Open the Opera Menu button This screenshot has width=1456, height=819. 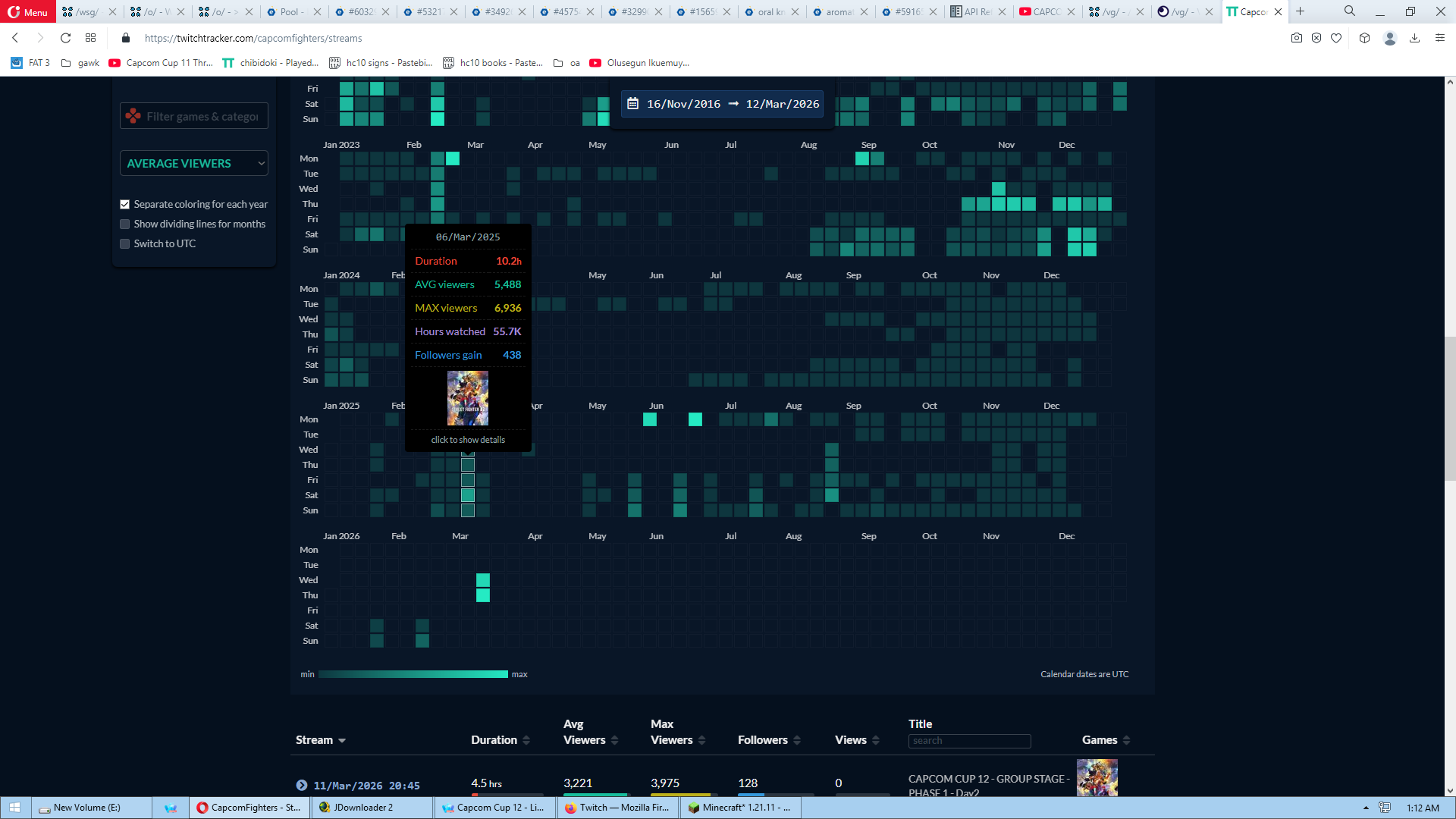pyautogui.click(x=28, y=11)
